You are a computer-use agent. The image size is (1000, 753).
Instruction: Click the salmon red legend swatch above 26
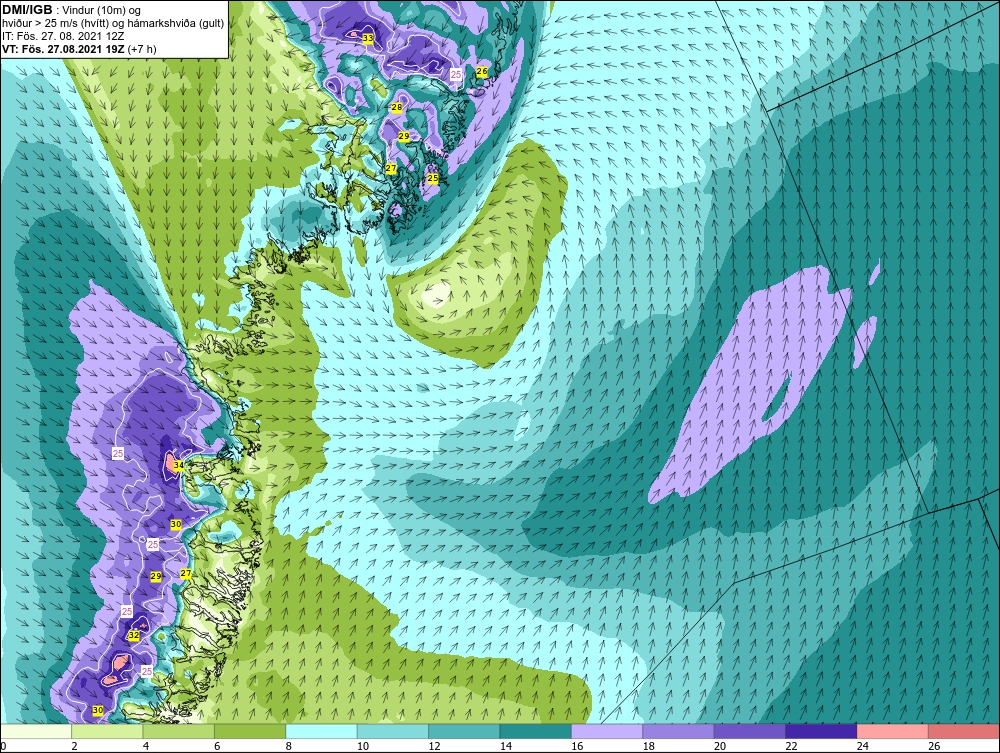coord(964,731)
